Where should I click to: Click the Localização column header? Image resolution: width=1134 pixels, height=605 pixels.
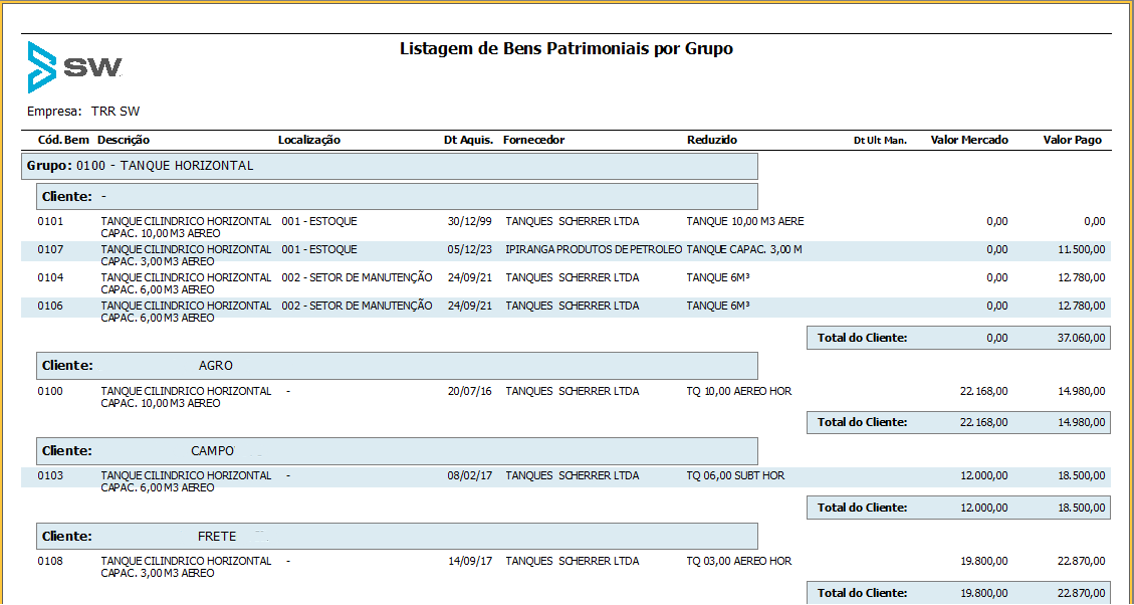309,140
